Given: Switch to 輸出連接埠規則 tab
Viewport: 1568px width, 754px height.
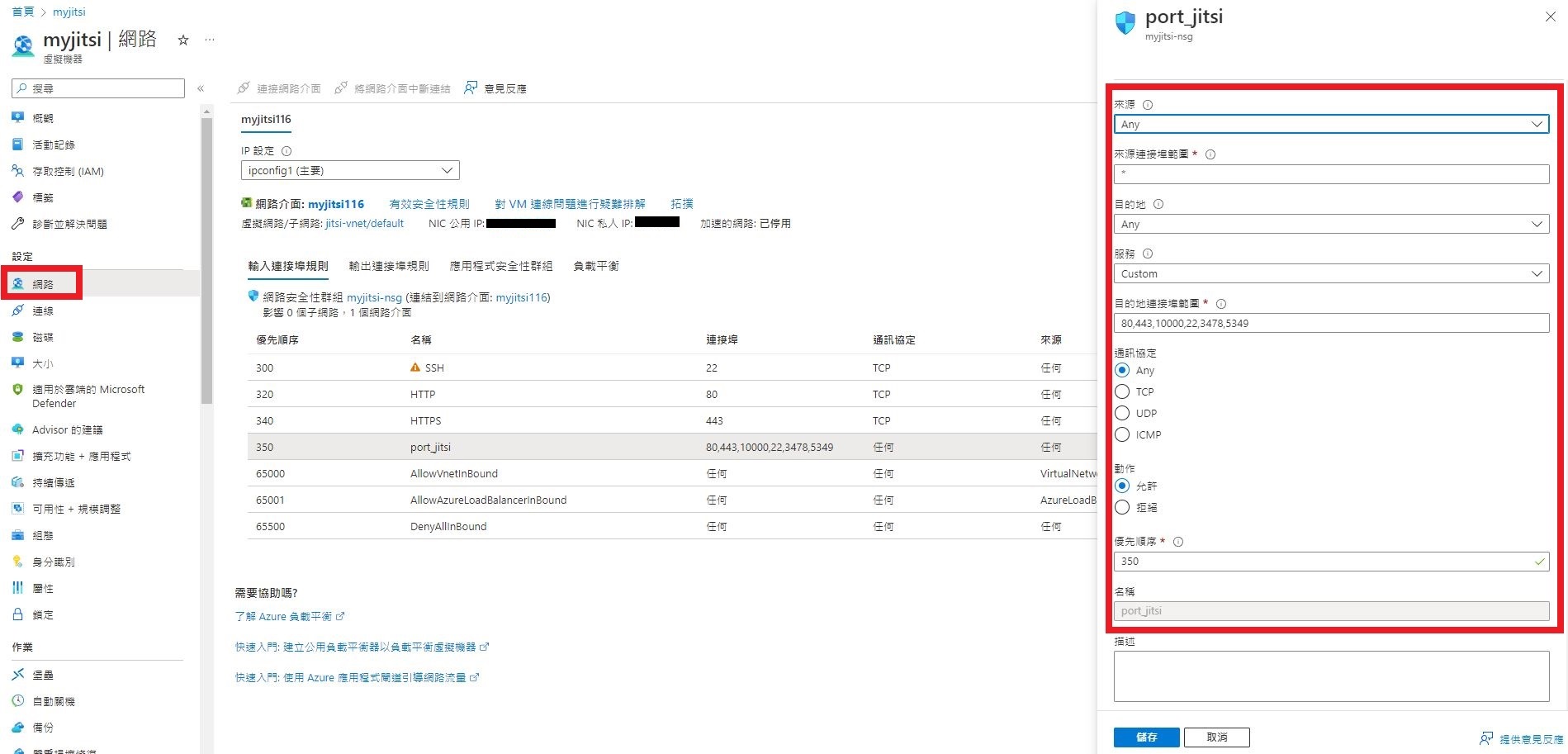Looking at the screenshot, I should point(389,266).
